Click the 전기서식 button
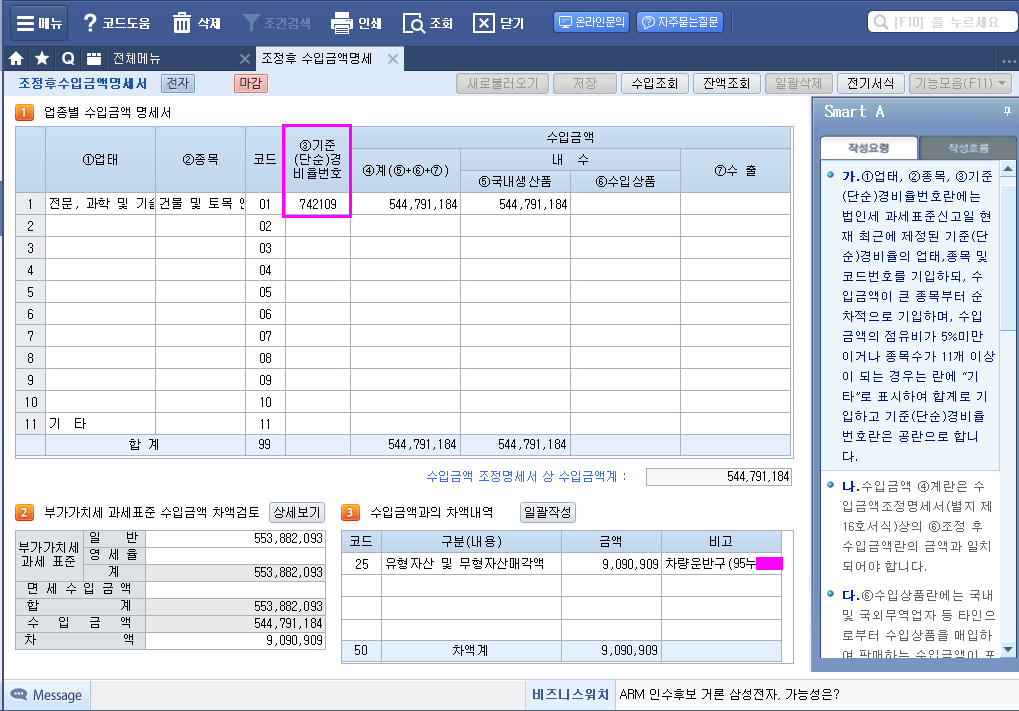Viewport: 1019px width, 711px height. [871, 84]
